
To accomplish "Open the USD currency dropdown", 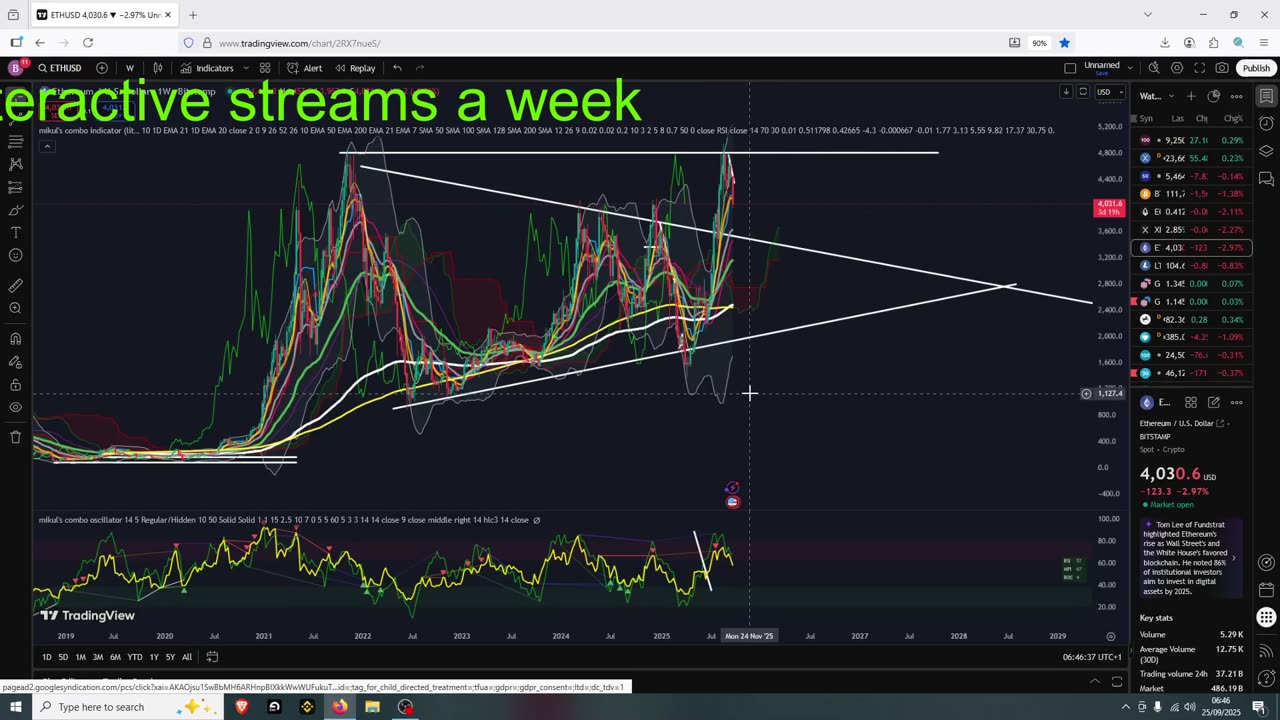I will (x=1108, y=92).
